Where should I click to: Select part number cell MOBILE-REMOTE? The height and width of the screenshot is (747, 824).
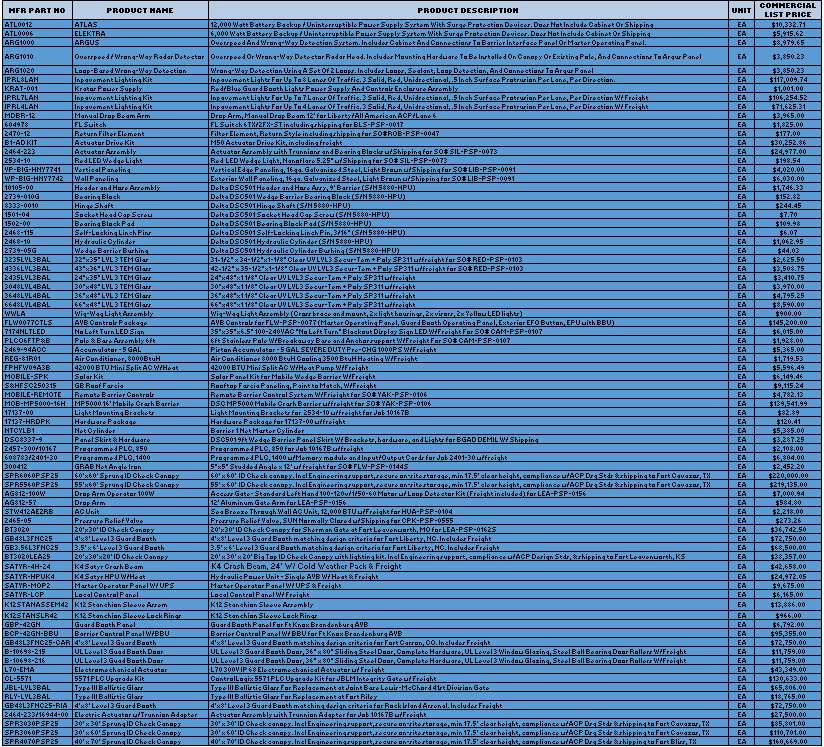[x=37, y=395]
